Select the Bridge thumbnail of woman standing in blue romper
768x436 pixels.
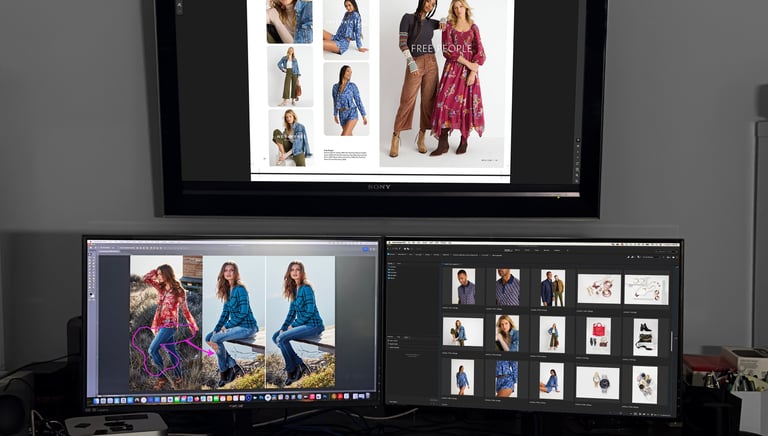tap(462, 377)
